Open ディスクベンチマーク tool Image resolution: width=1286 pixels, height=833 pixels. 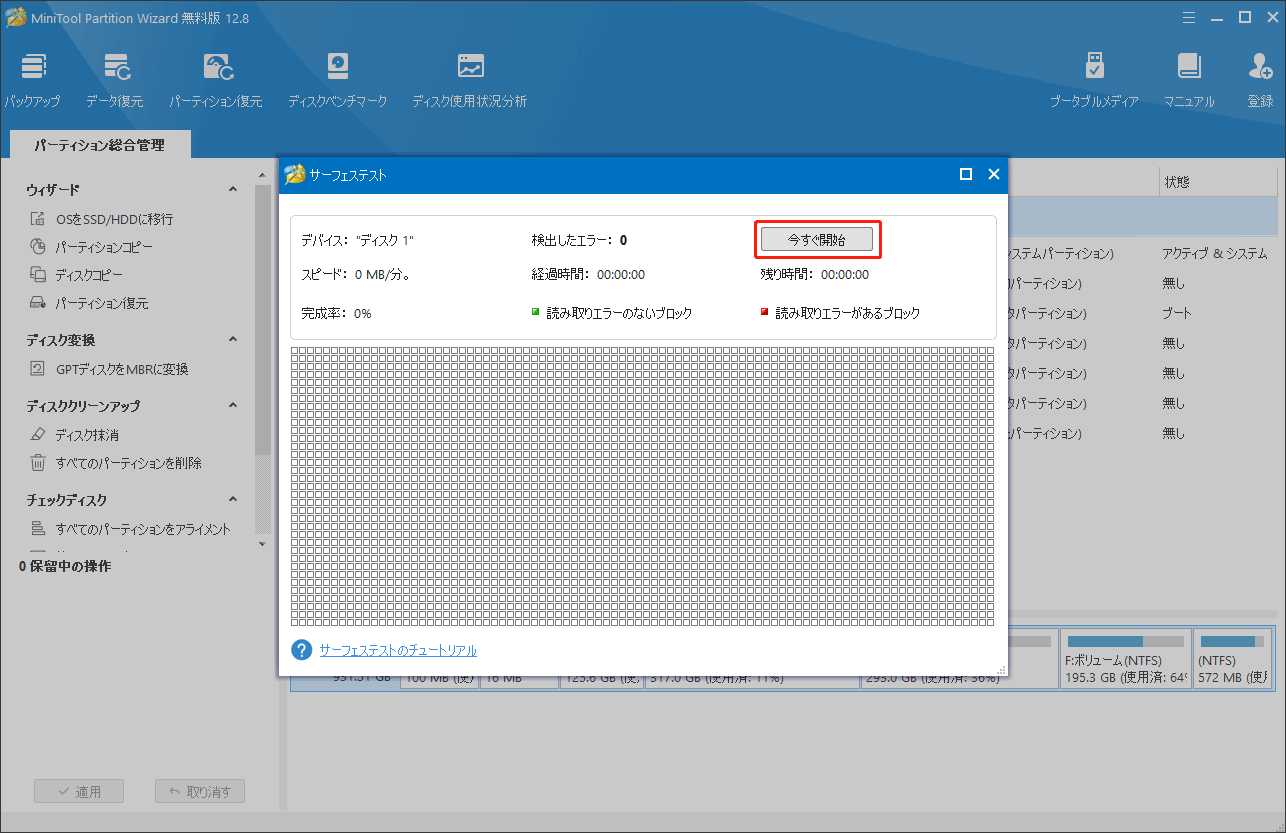click(337, 80)
